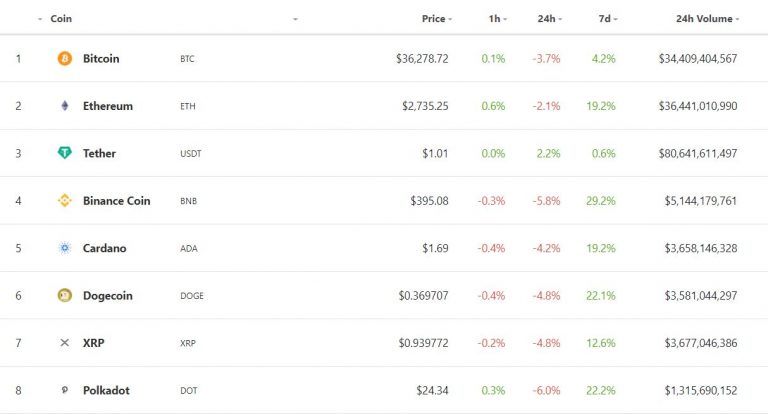Open the Ethereum coin name link
Screen dimensions: 768x414
click(x=108, y=106)
